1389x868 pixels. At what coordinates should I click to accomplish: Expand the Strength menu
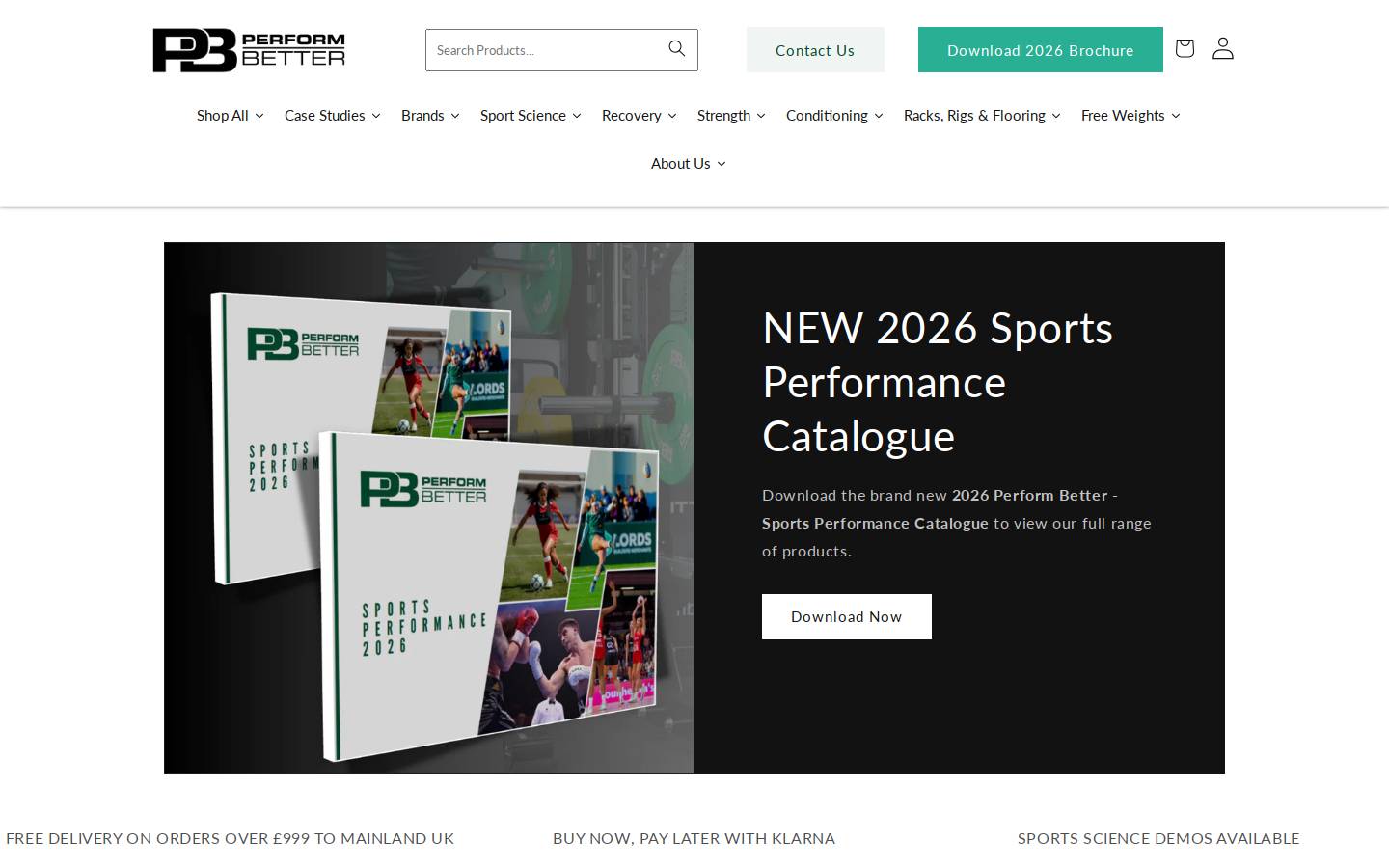pyautogui.click(x=731, y=116)
